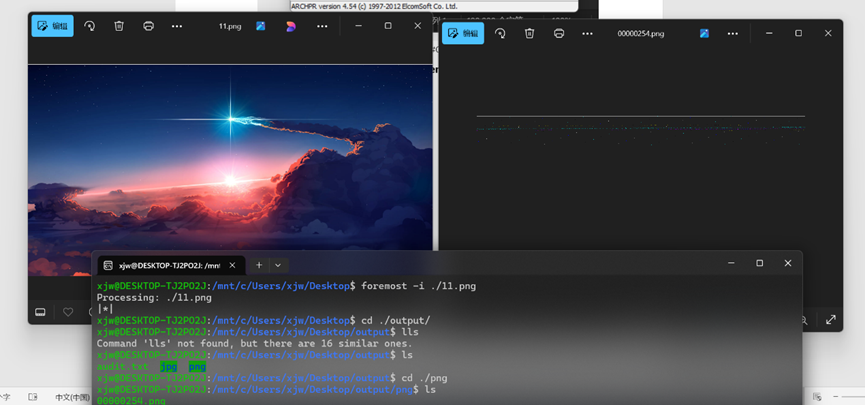Screen dimensions: 865x405
Task: Enter full screen in 00000254.png viewer
Action: click(830, 320)
